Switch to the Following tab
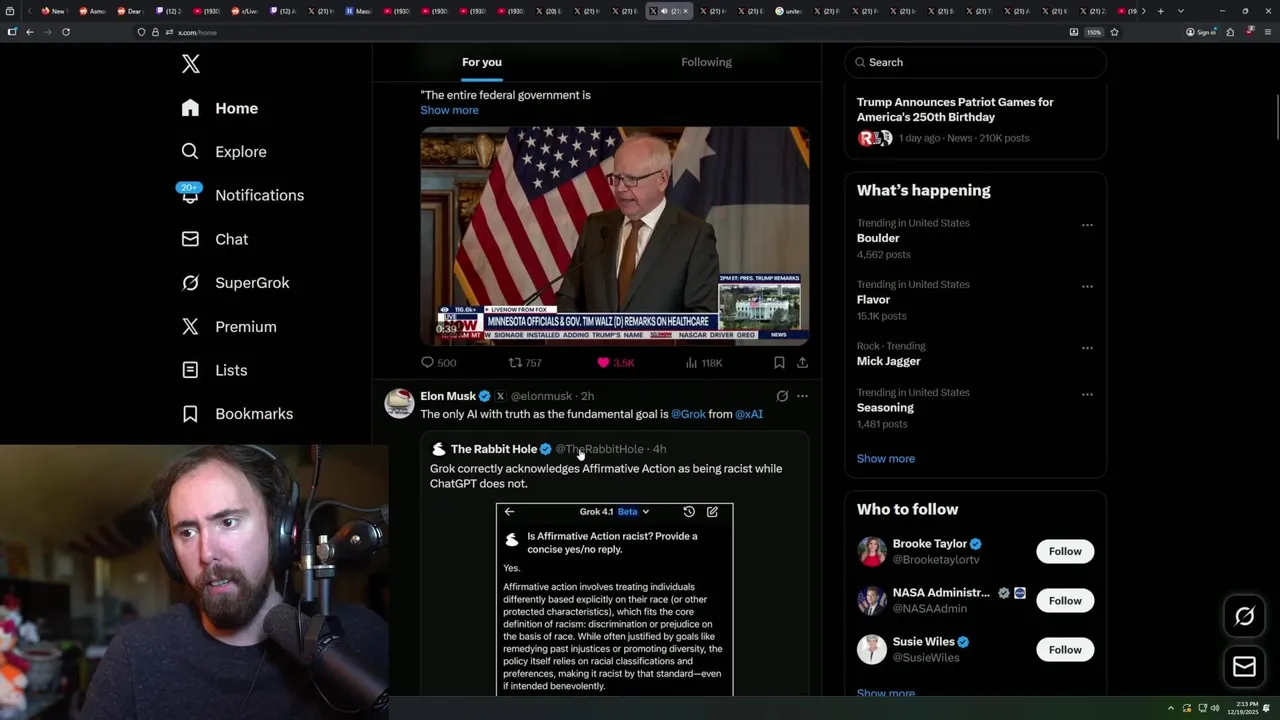Screen dimensions: 1280x720 coord(707,62)
